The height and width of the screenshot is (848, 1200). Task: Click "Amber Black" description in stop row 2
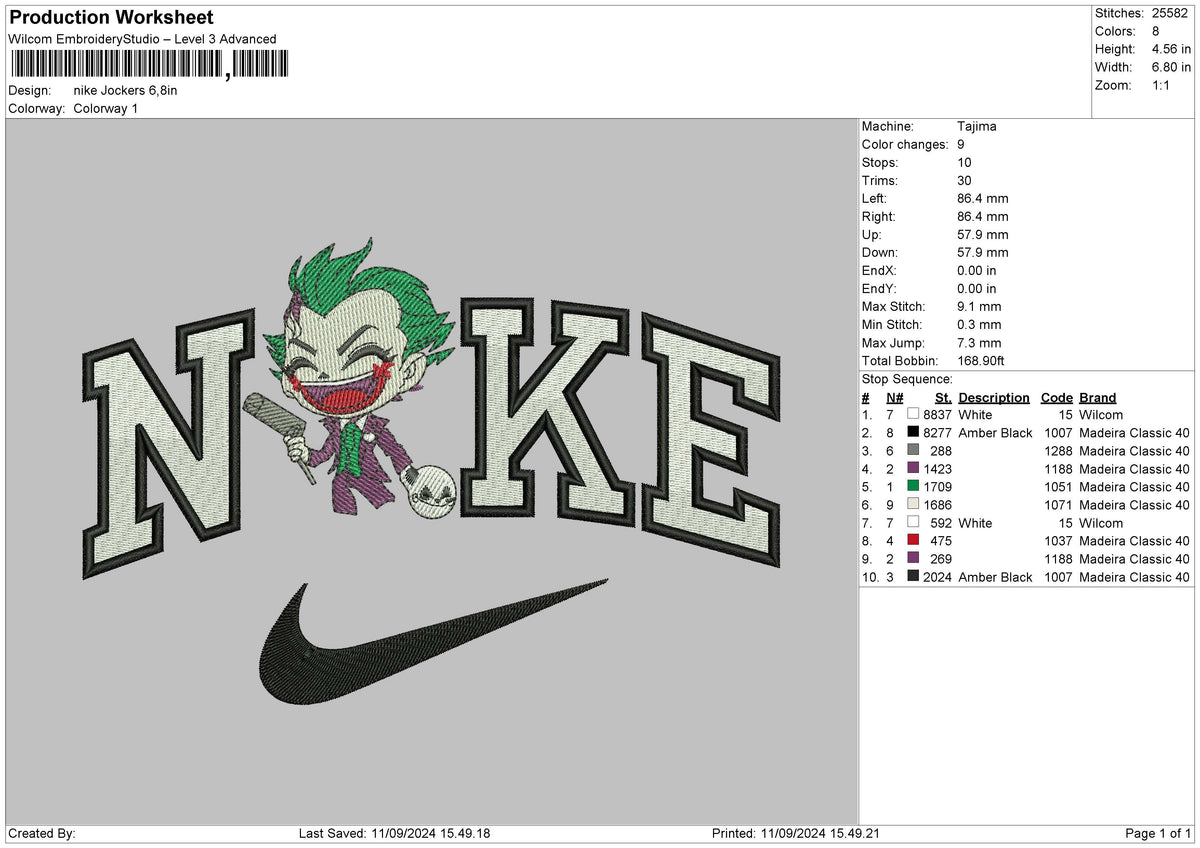coord(995,432)
